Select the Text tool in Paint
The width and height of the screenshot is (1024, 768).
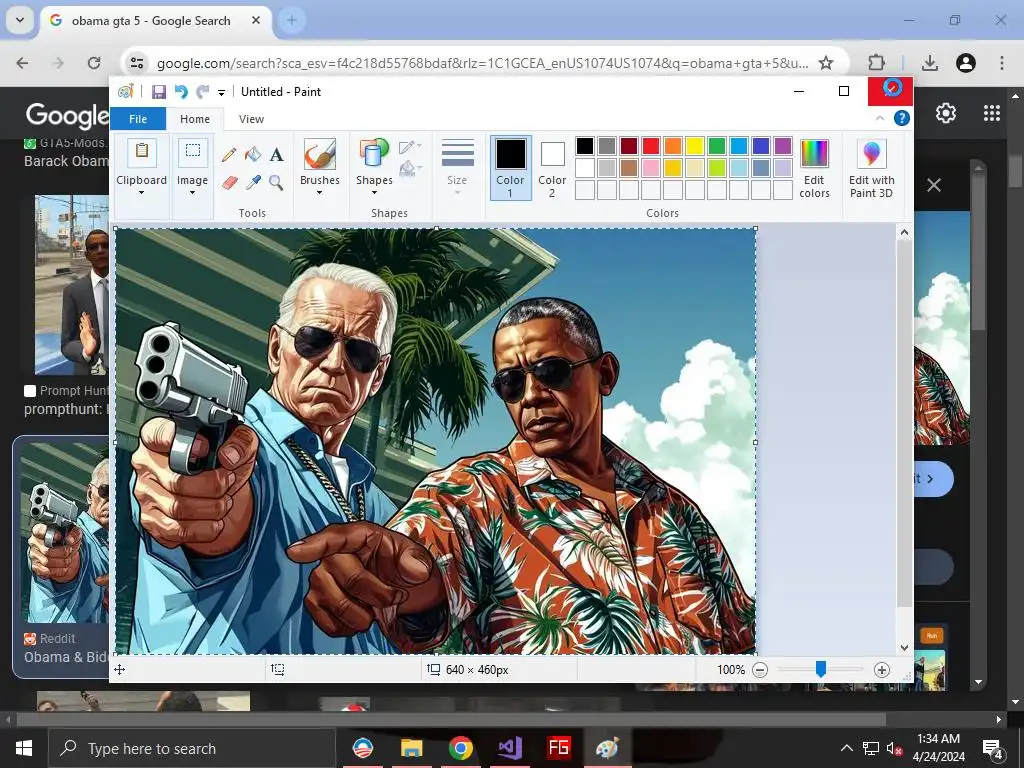tap(276, 155)
